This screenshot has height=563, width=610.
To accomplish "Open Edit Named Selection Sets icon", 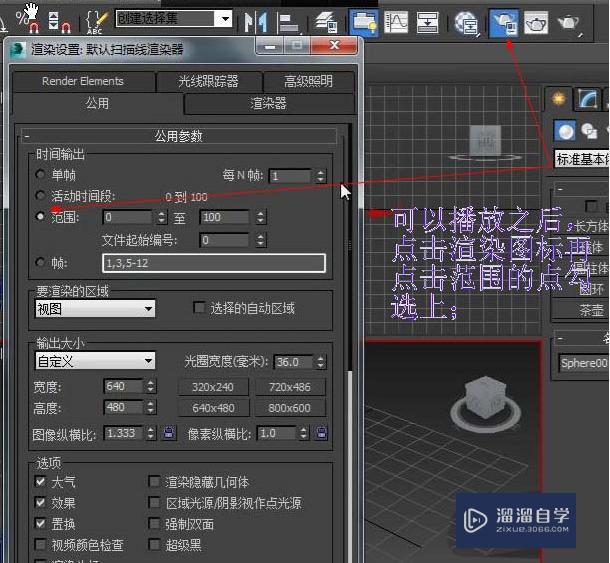I will [95, 22].
